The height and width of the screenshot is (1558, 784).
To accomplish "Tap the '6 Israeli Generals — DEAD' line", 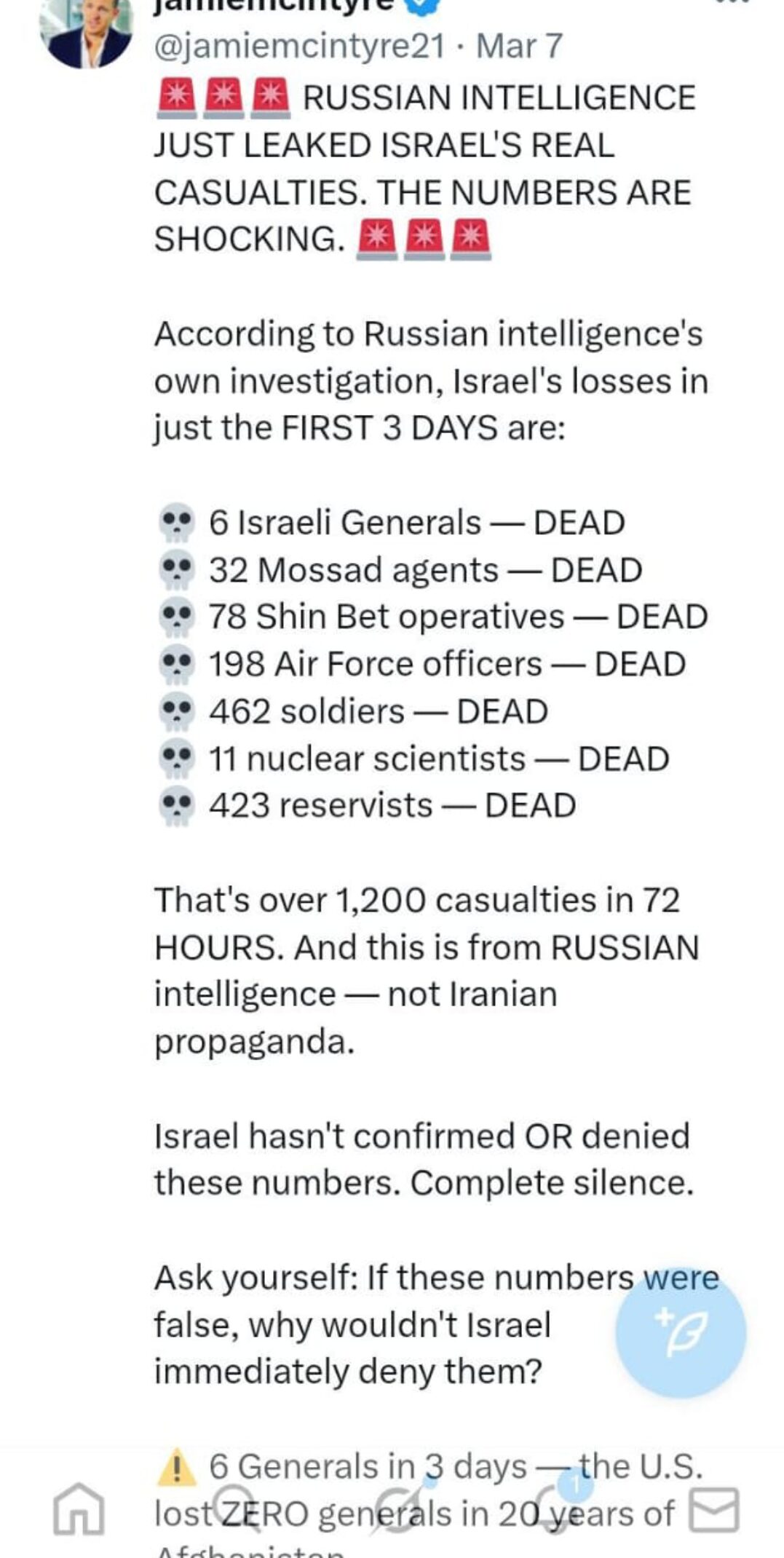I will (416, 523).
